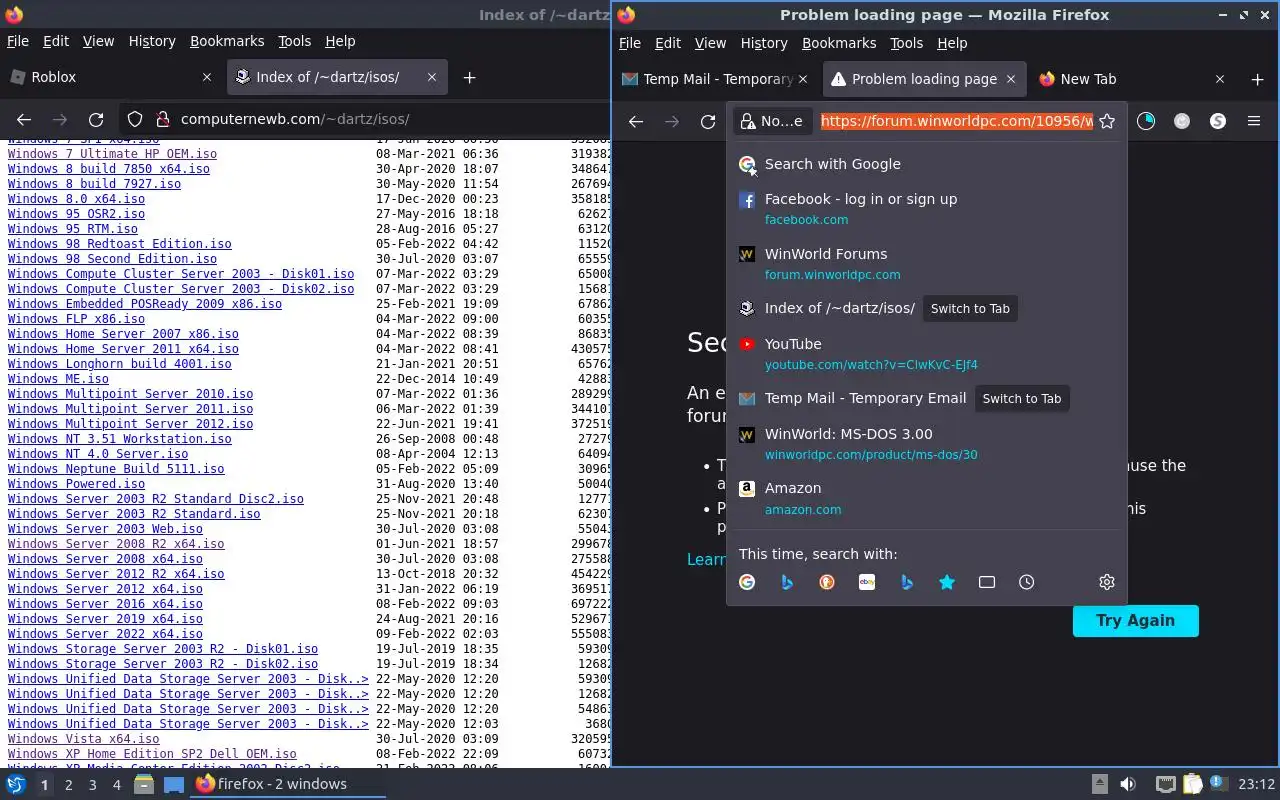Download Windows 98 Second Edition.iso
The width and height of the screenshot is (1280, 800).
click(112, 259)
